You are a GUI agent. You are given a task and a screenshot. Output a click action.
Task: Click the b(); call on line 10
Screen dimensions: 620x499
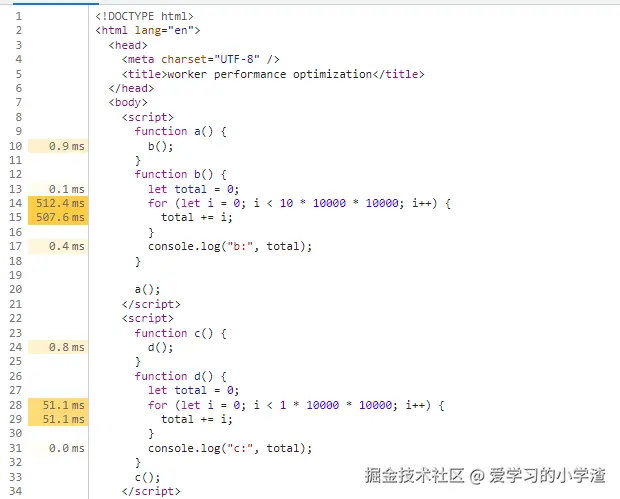[161, 146]
